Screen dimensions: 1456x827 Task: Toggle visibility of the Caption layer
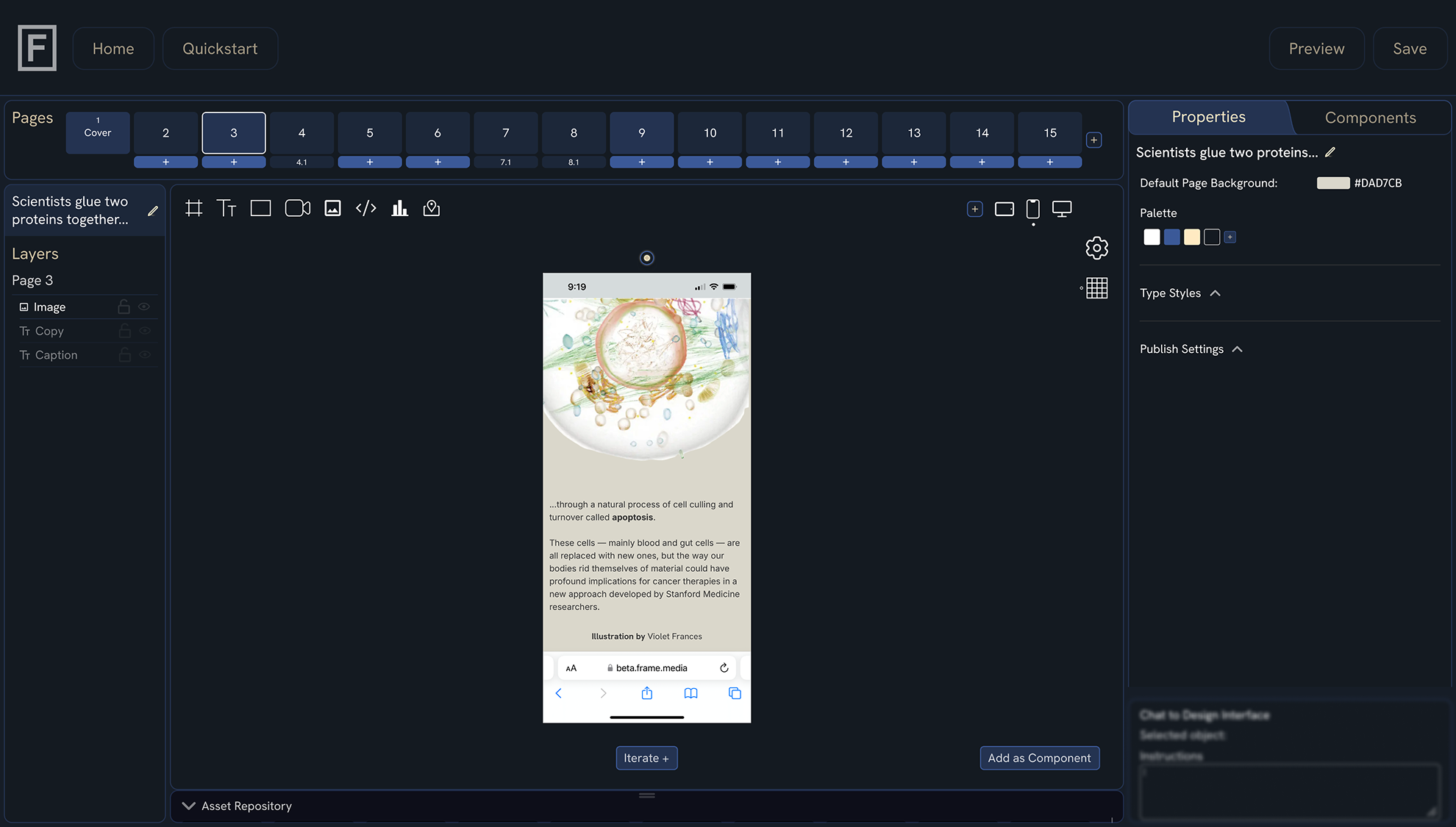[x=144, y=354]
